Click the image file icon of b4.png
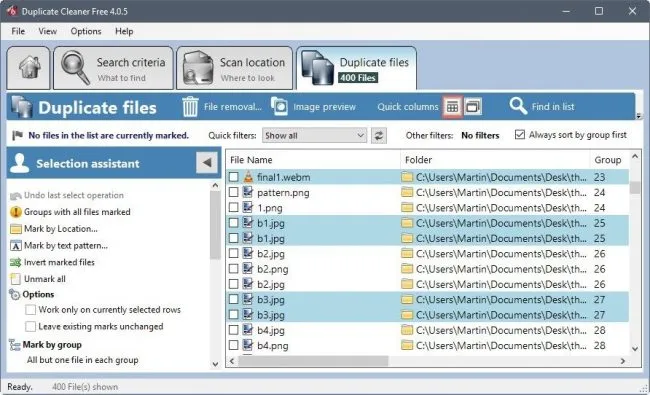 (248, 345)
